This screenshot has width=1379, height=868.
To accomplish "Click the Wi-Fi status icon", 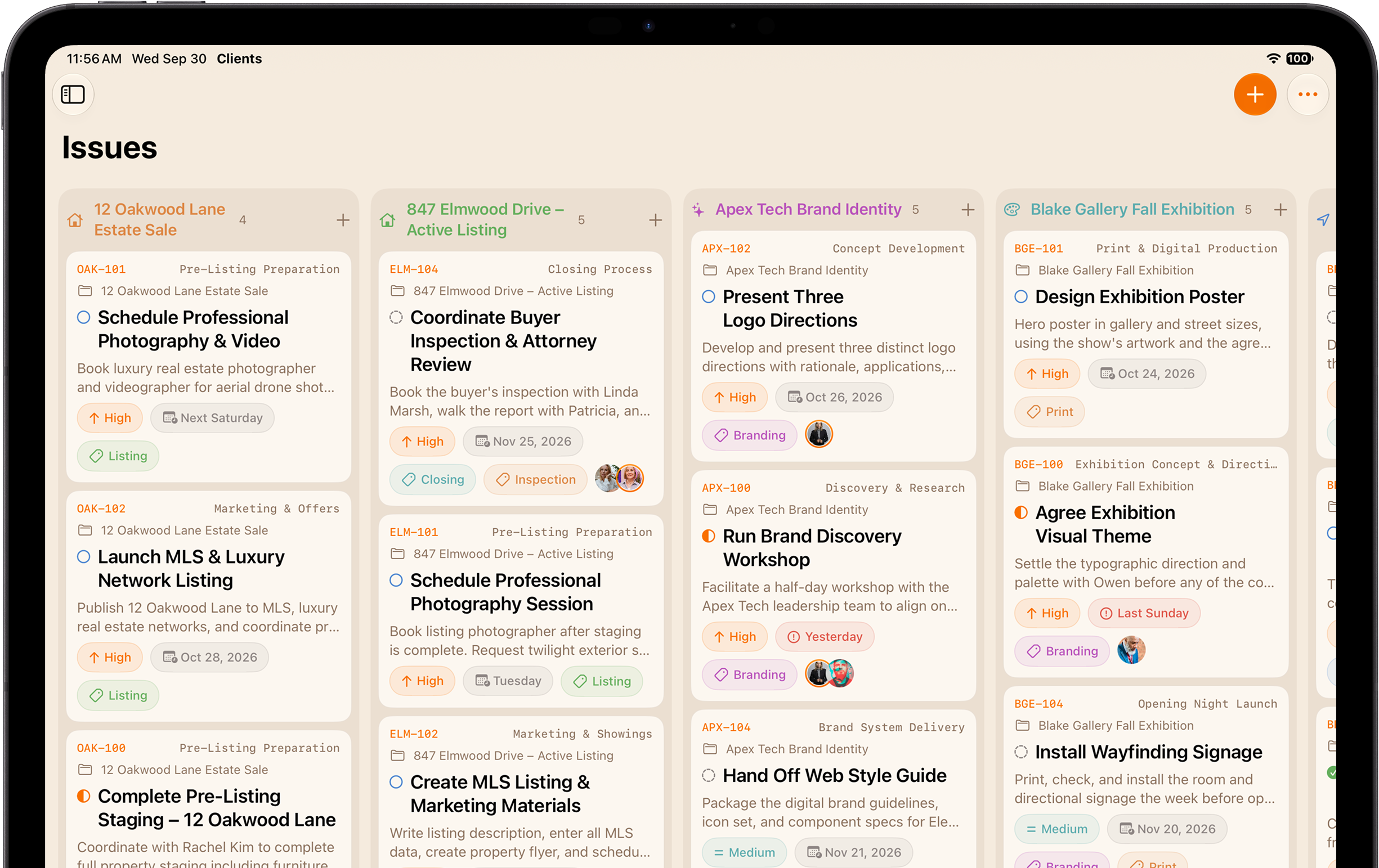I will (x=1273, y=59).
